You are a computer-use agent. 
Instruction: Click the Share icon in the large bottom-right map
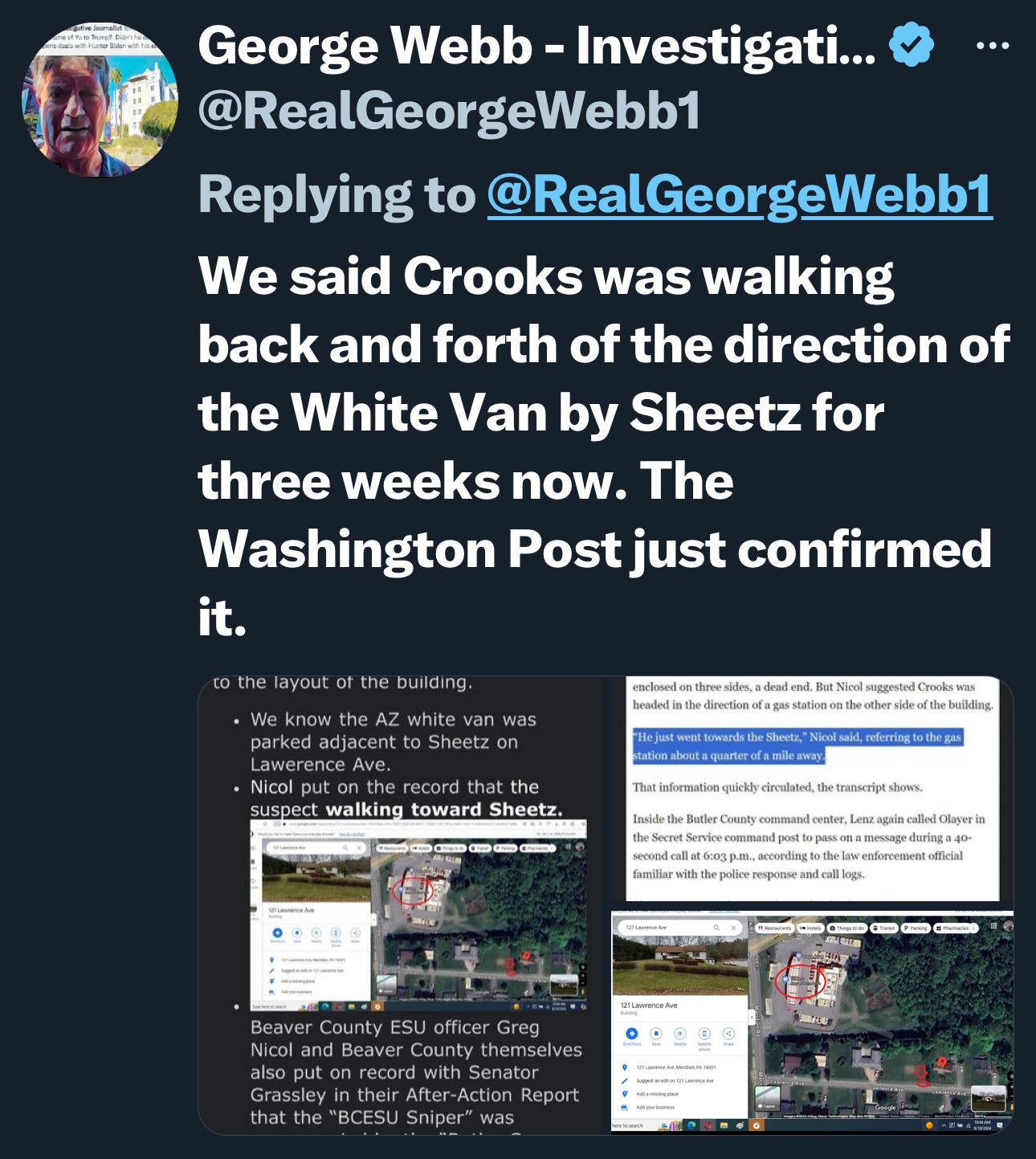pos(728,1034)
